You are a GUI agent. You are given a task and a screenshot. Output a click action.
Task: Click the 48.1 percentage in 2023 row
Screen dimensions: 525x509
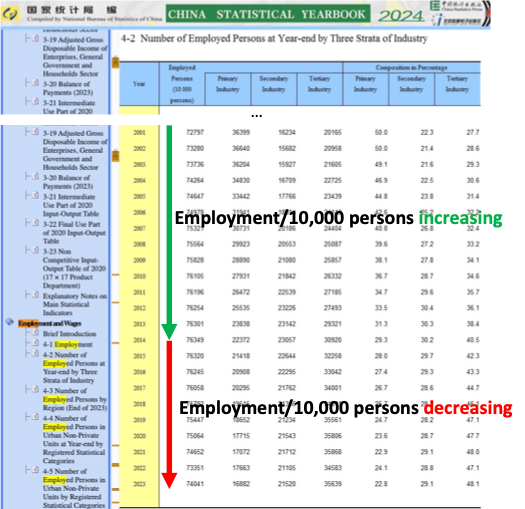pos(473,484)
